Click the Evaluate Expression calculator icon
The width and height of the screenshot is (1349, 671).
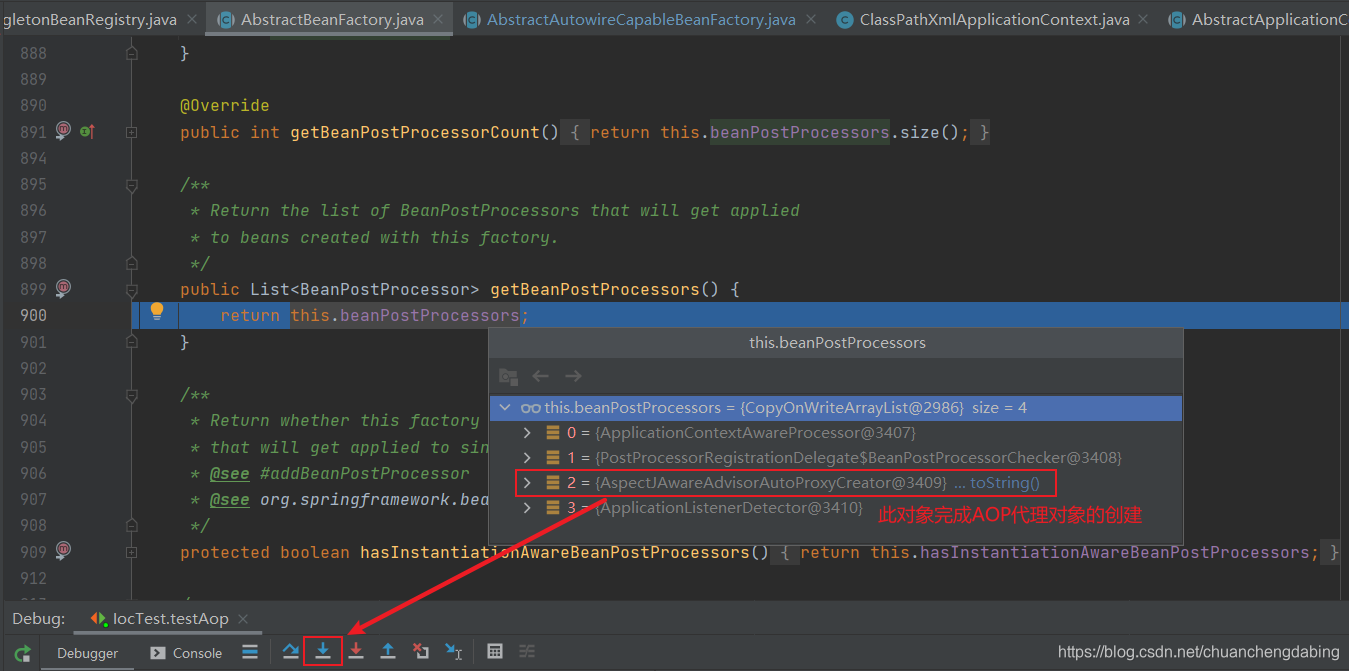[x=494, y=651]
